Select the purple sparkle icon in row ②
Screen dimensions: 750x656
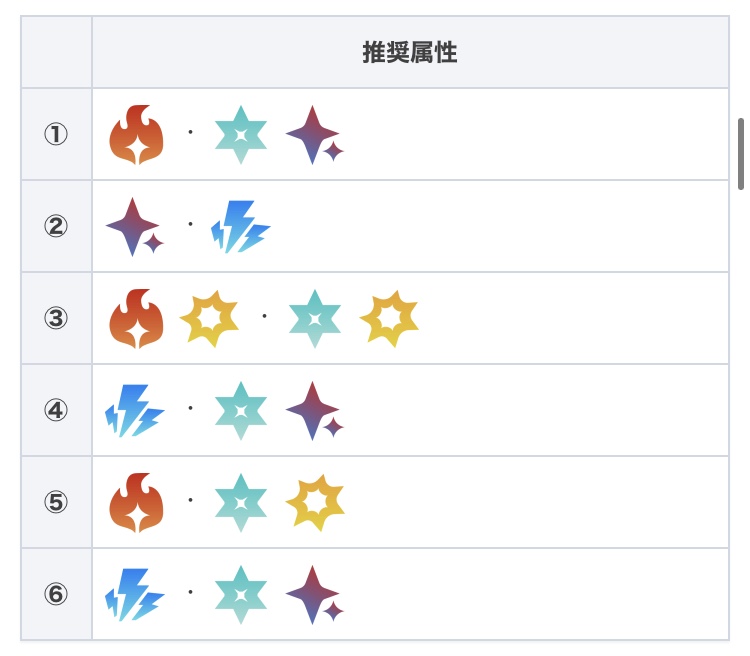134,227
